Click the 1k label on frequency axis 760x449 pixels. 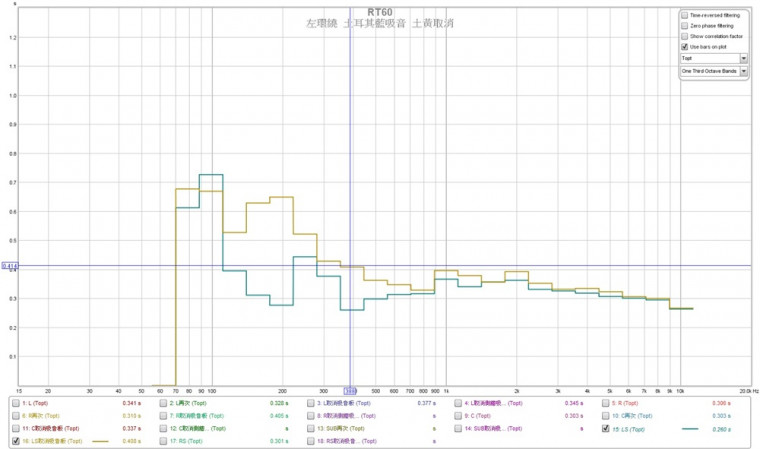click(x=446, y=391)
